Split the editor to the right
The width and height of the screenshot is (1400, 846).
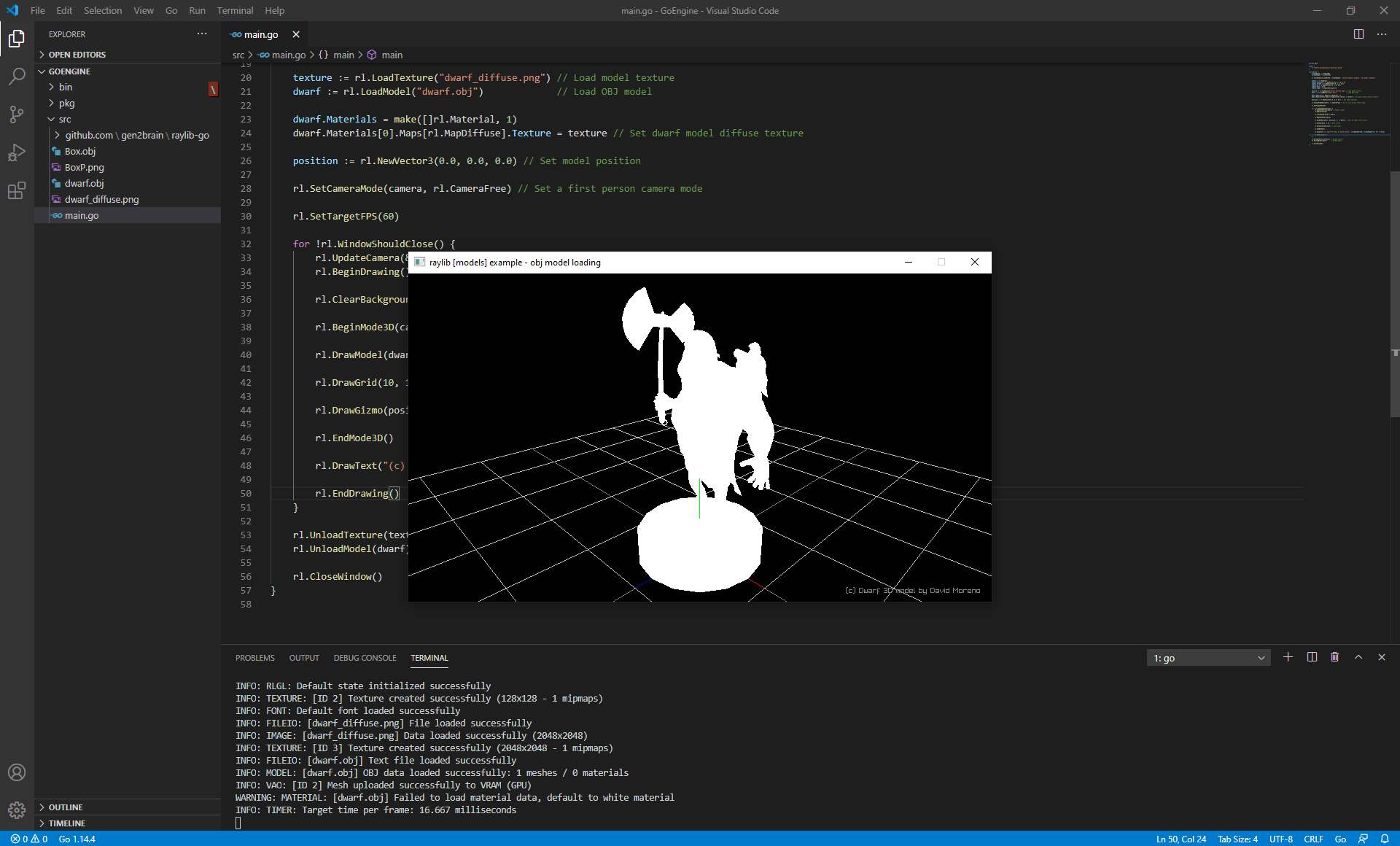(x=1358, y=34)
